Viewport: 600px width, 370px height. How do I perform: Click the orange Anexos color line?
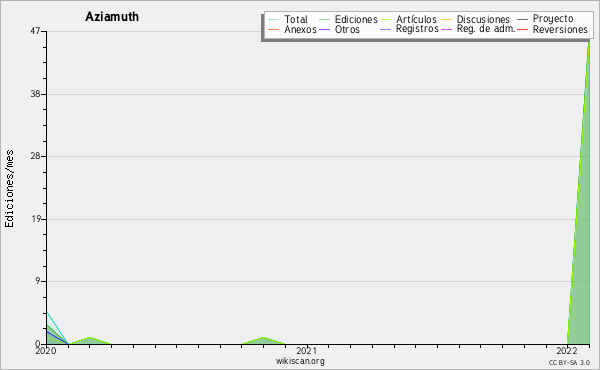pyautogui.click(x=274, y=29)
